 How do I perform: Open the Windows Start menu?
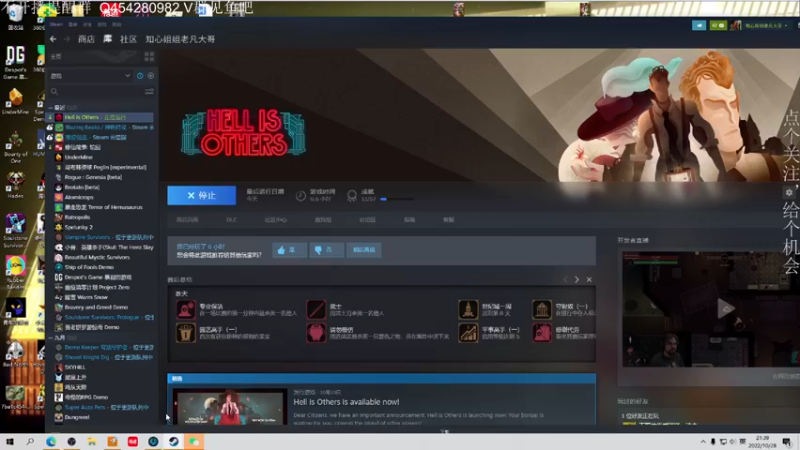(10, 441)
